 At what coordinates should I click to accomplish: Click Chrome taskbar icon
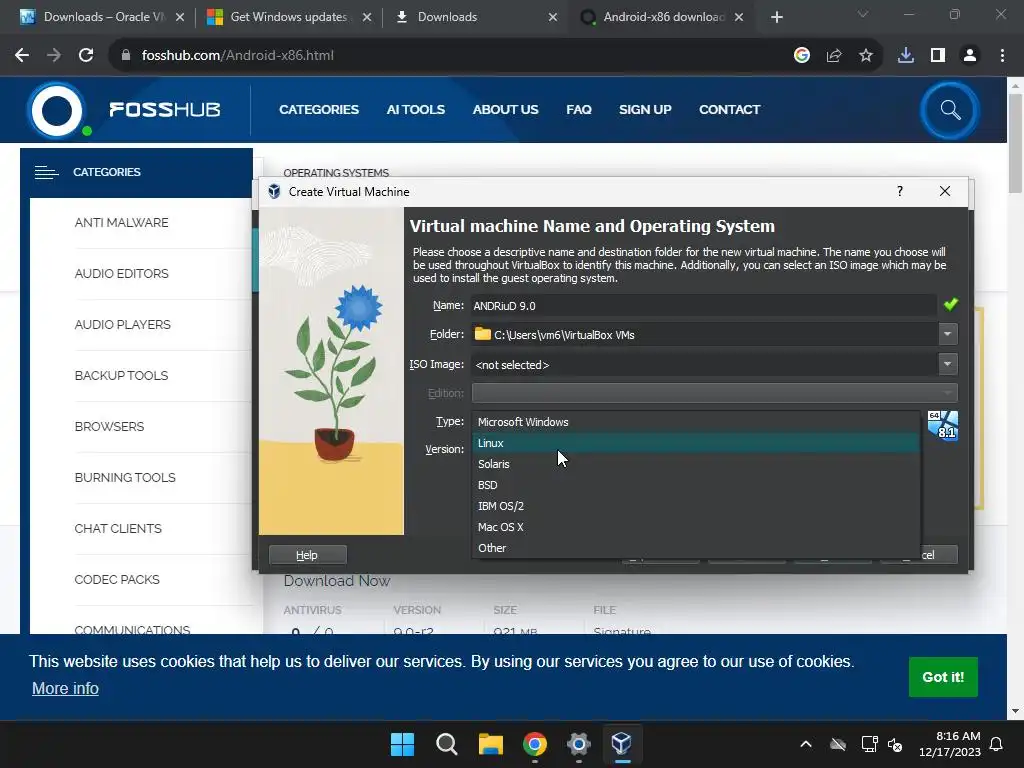coord(535,744)
